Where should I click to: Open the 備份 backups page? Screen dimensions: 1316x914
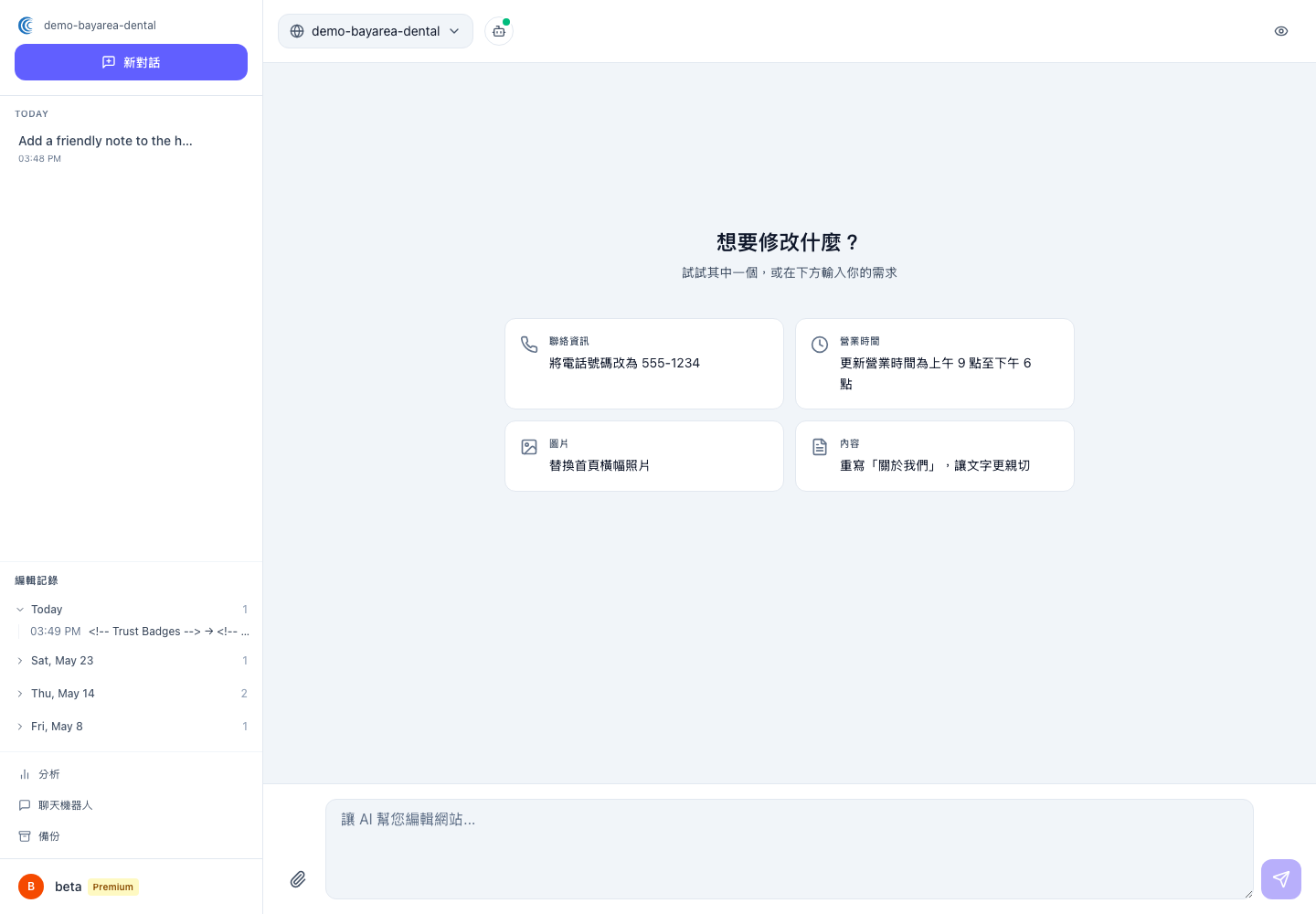click(x=131, y=836)
